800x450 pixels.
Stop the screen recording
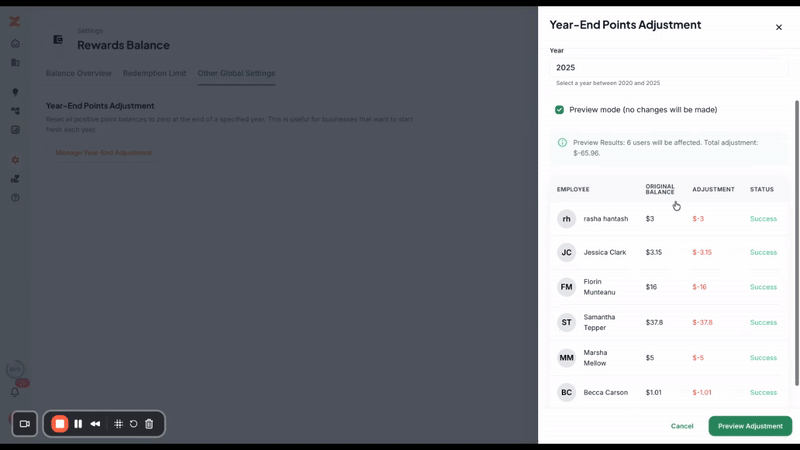click(60, 423)
